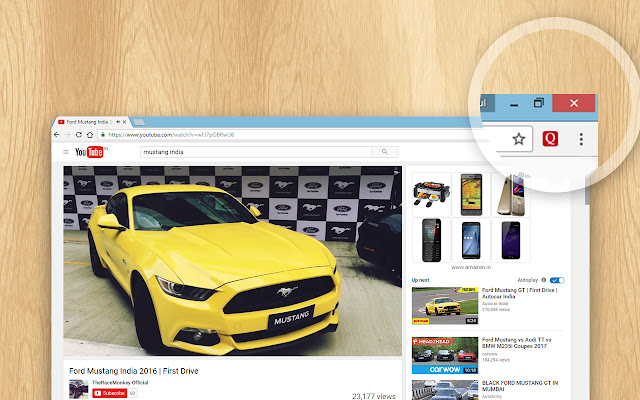640x400 pixels.
Task: Open the black Mustang Mumbai thumbnail
Action: [445, 390]
